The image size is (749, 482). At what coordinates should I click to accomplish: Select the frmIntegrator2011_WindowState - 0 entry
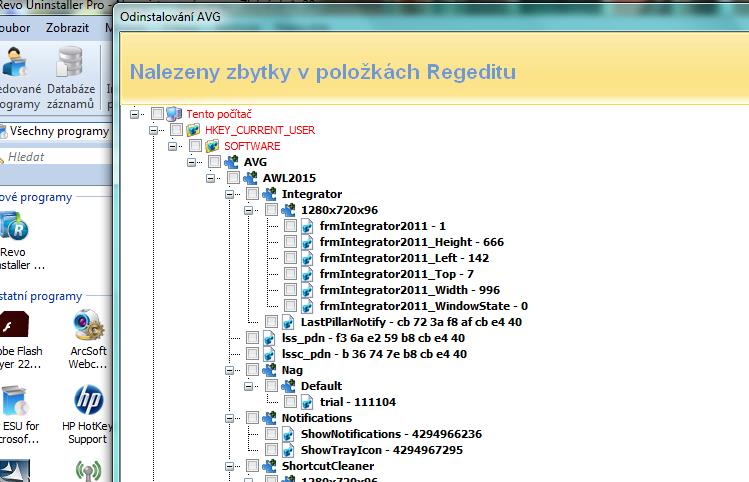[x=424, y=306]
